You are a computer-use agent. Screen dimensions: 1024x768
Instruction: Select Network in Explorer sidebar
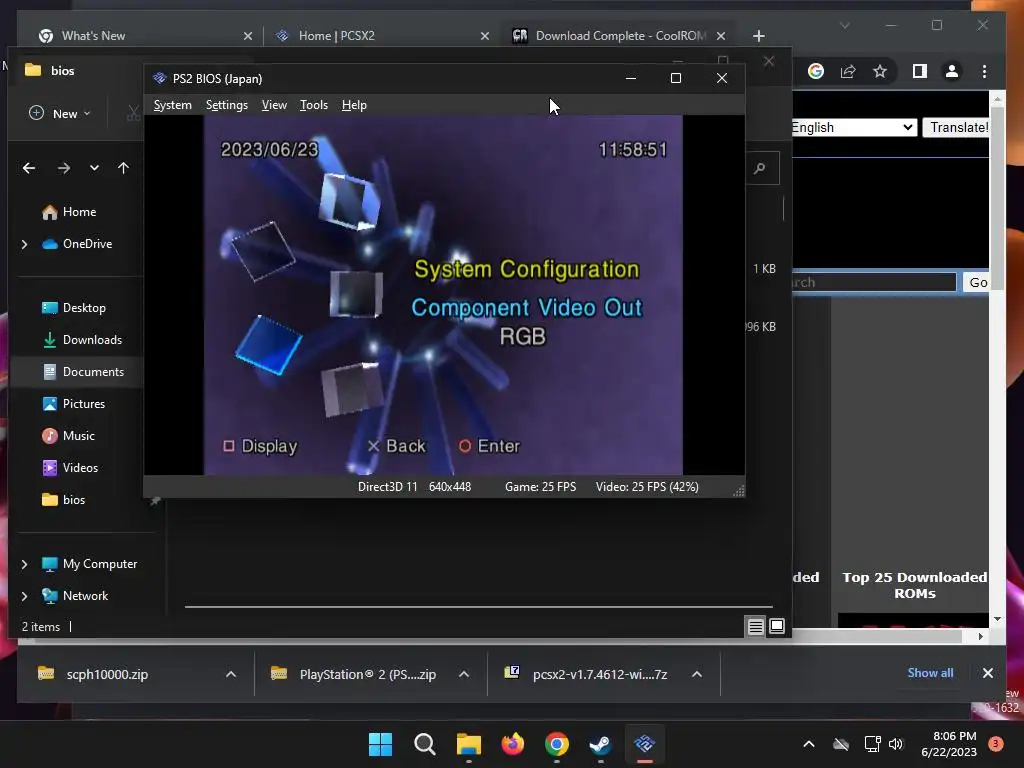85,596
